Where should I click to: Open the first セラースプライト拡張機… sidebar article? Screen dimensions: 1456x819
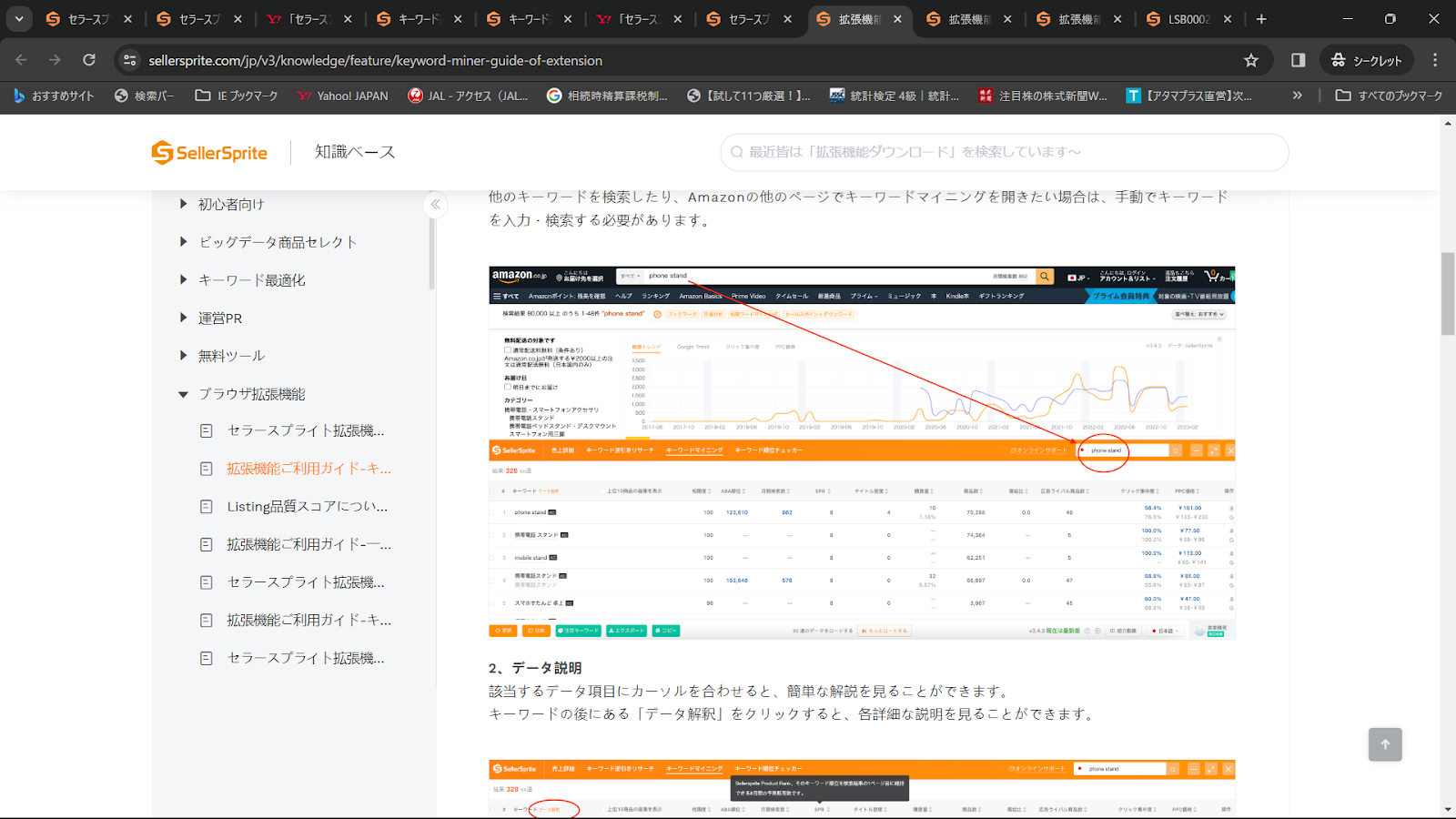pos(306,430)
